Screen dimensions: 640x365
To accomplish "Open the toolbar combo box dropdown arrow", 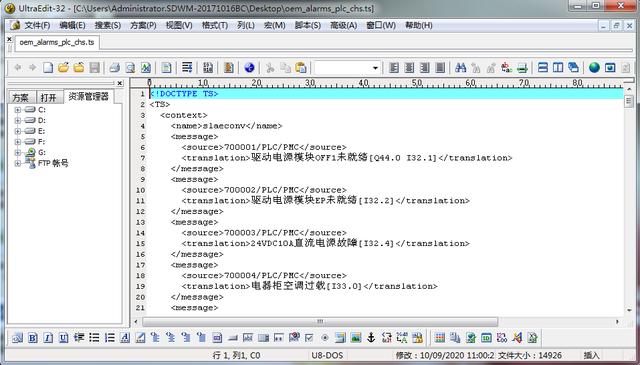I will (x=375, y=68).
